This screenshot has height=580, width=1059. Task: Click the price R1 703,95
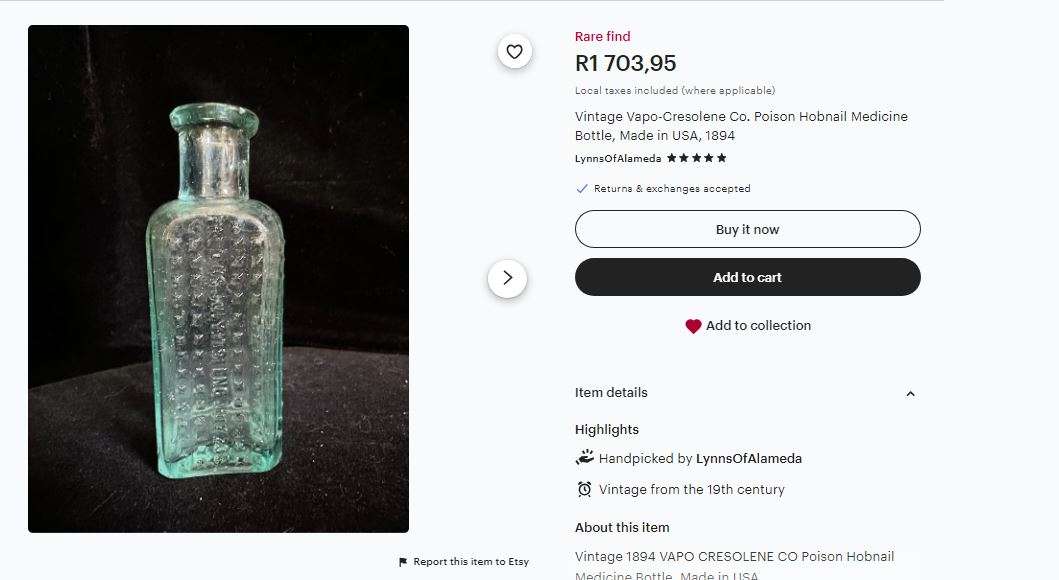coord(624,62)
